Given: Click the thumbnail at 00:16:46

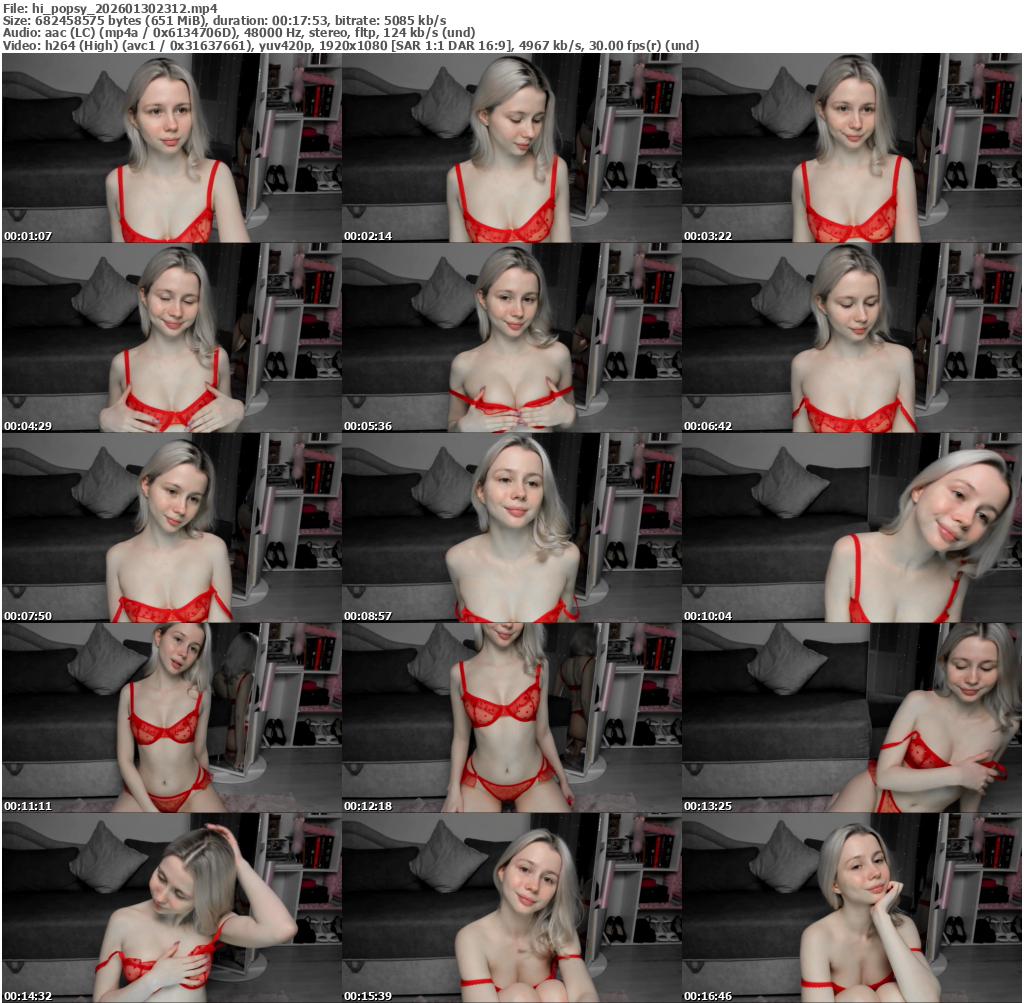Looking at the screenshot, I should pos(852,908).
